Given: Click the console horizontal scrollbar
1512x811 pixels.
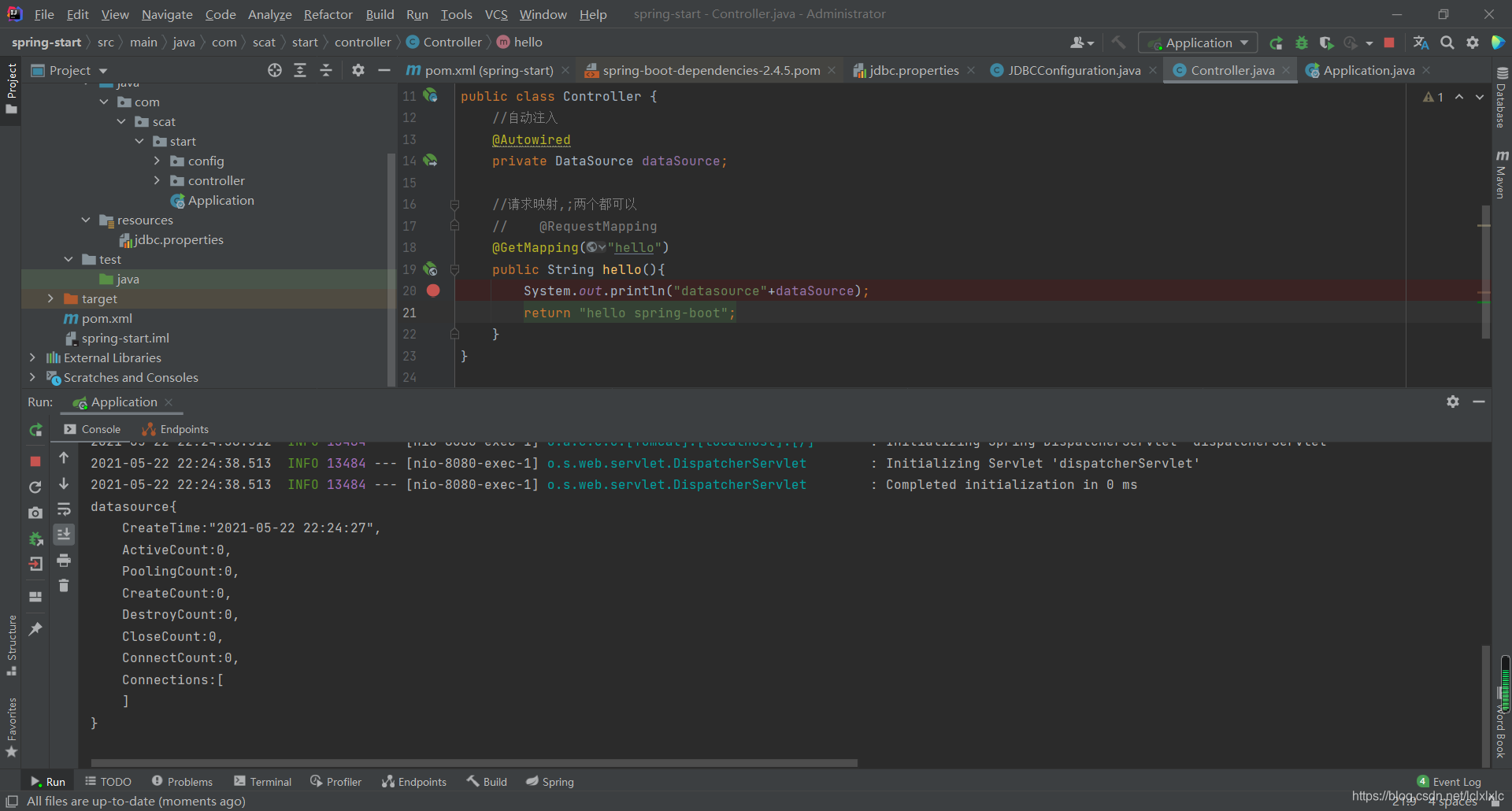Looking at the screenshot, I should (474, 762).
